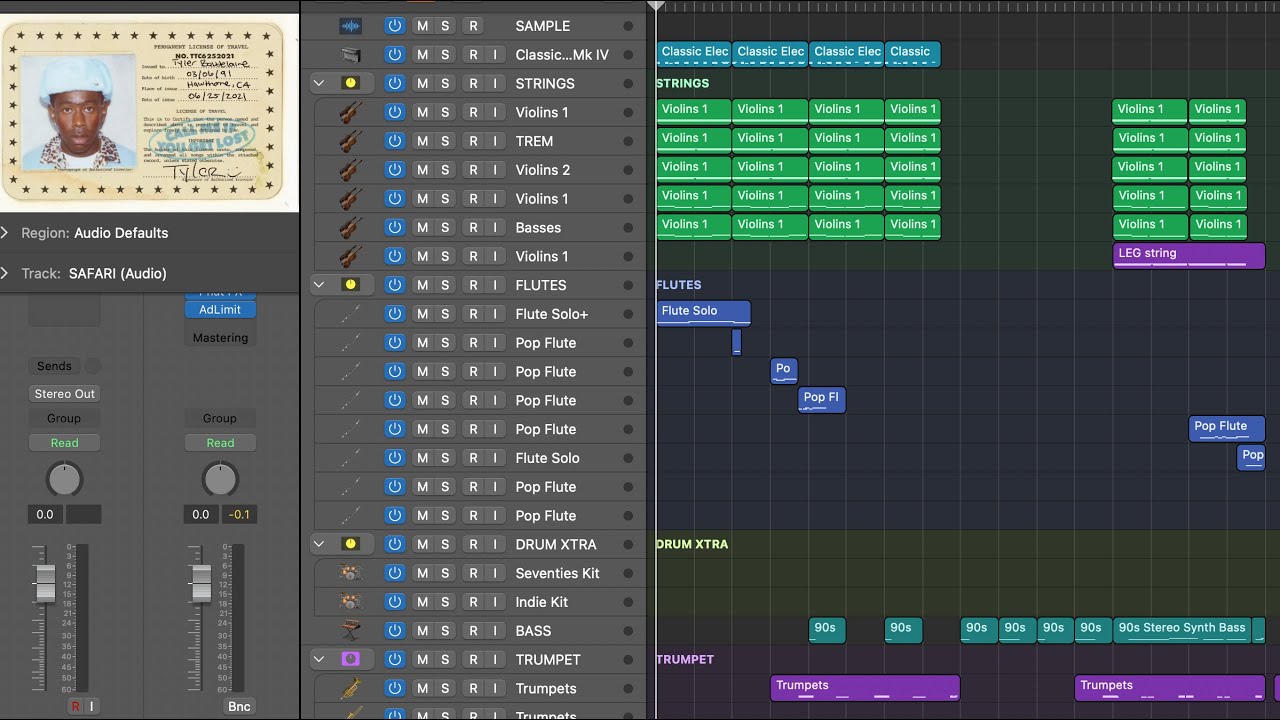The width and height of the screenshot is (1280, 720).
Task: Expand the Region: Audio Defaults inspector
Action: tap(5, 233)
